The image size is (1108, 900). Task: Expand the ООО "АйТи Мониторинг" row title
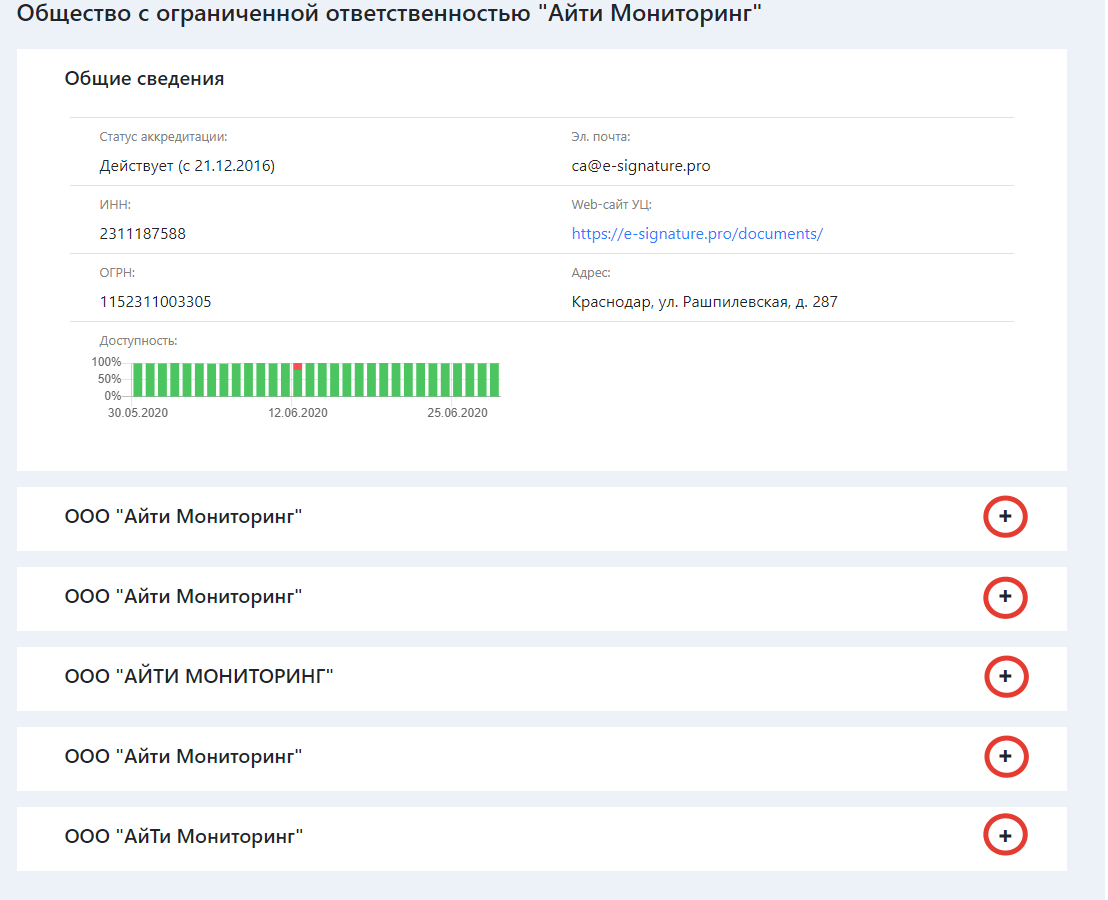(x=184, y=836)
